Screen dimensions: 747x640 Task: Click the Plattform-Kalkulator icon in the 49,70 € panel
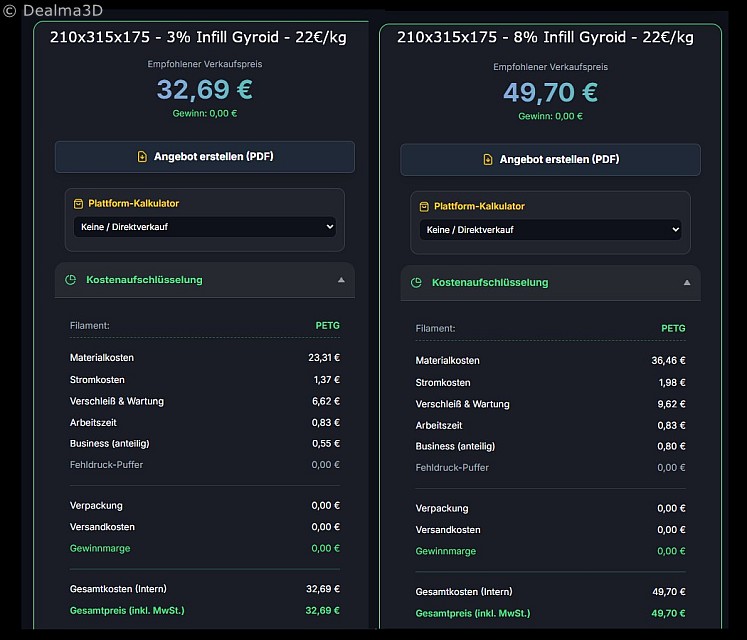[x=424, y=206]
